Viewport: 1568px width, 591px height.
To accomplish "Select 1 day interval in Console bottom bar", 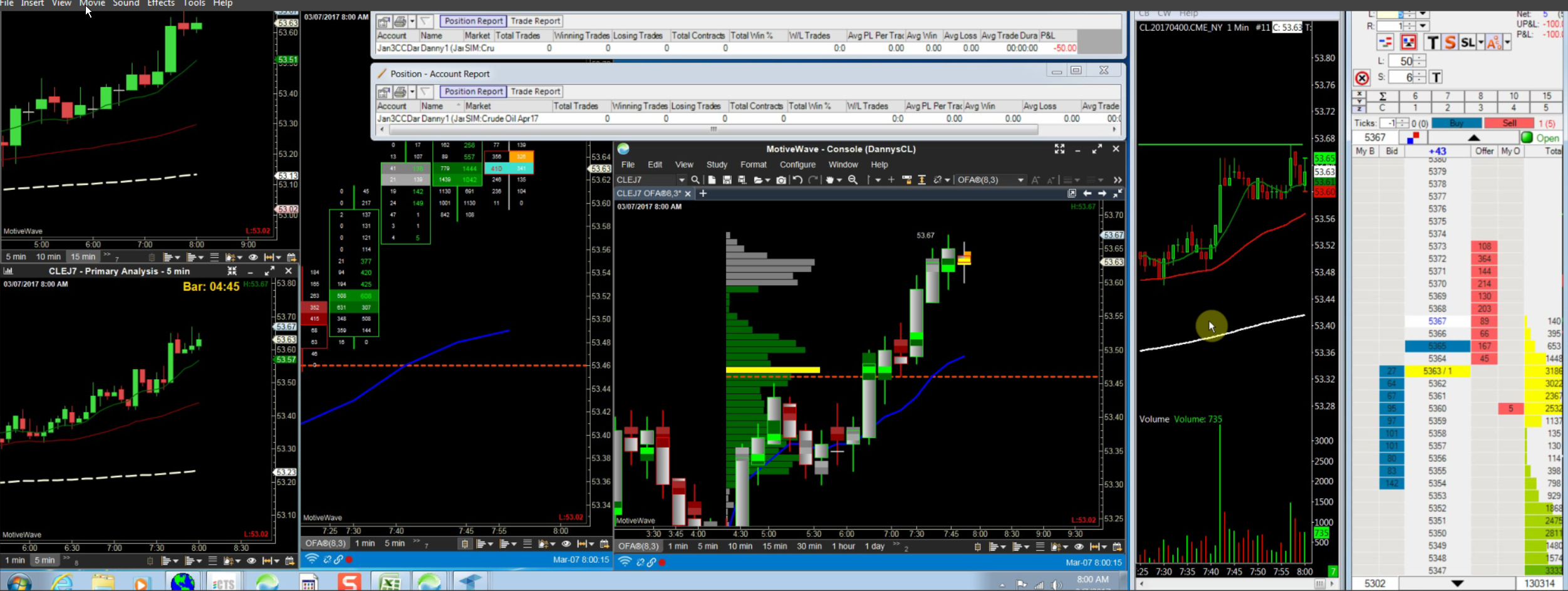I will coord(875,547).
